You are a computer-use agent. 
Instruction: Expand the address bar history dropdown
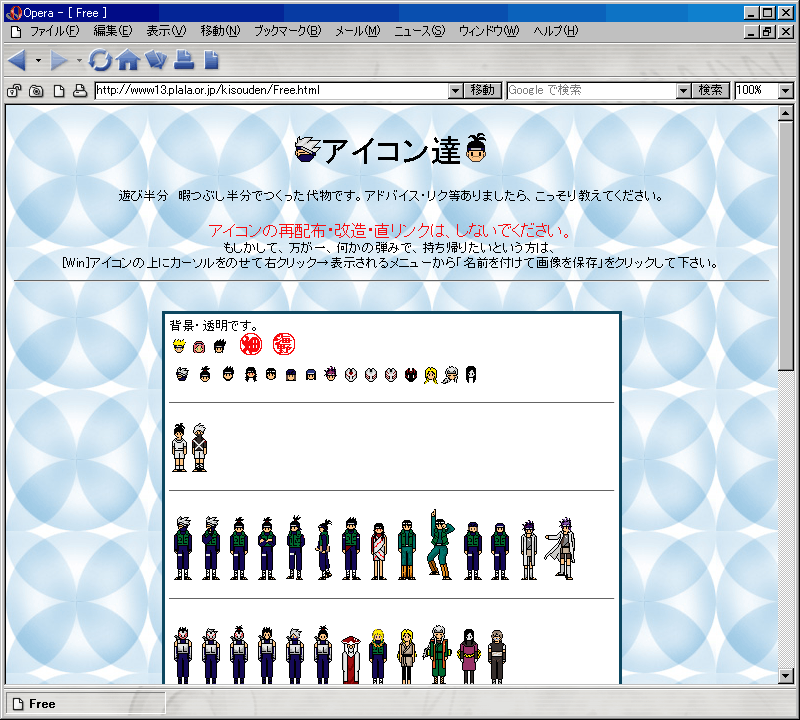click(456, 91)
